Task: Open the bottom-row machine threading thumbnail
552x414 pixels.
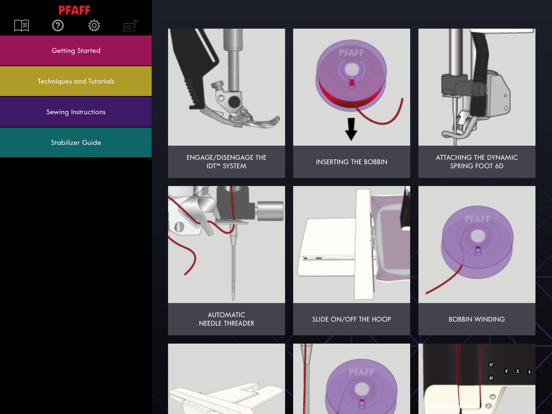Action: [477, 379]
